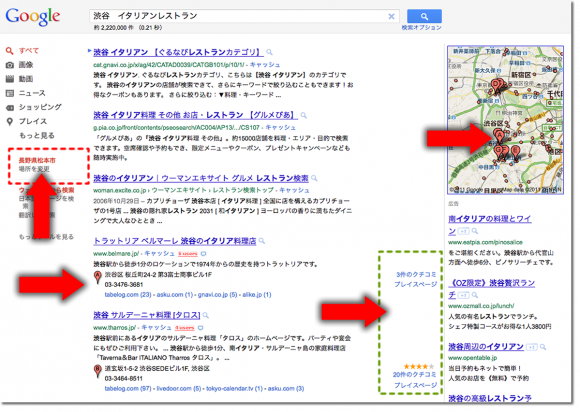Click the Google logo

[33, 17]
